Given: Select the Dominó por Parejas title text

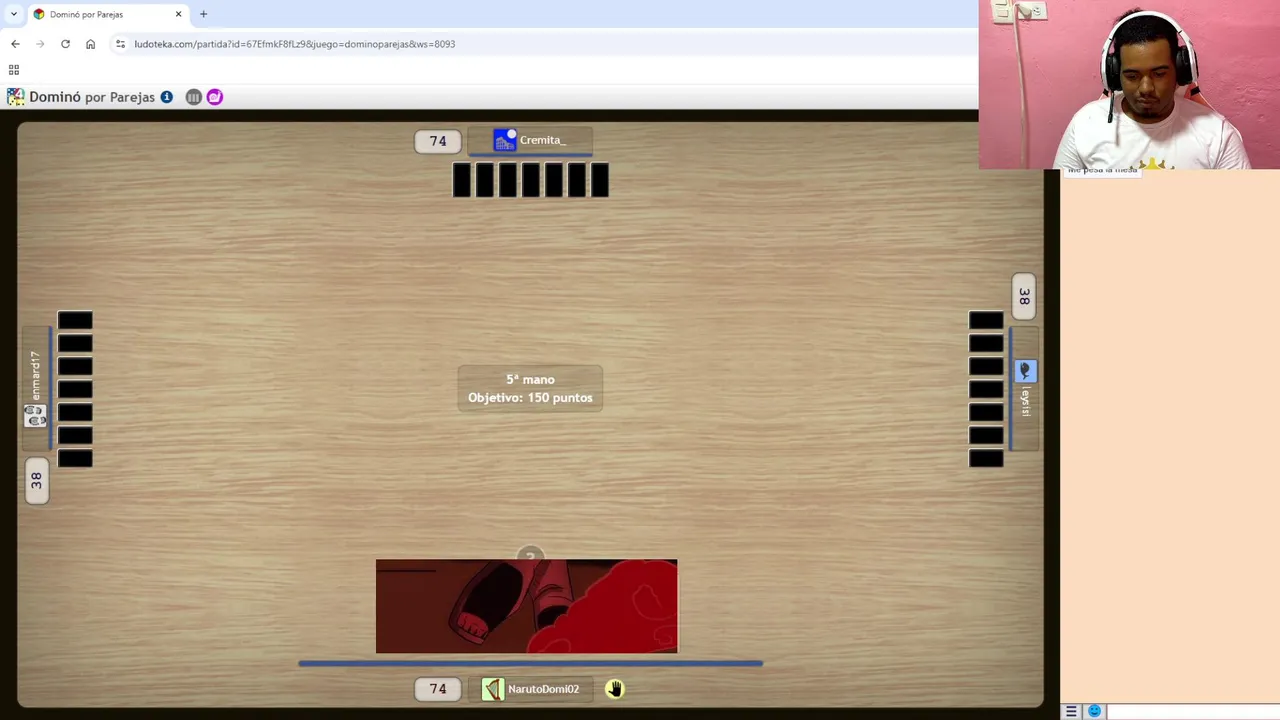Looking at the screenshot, I should (x=92, y=97).
